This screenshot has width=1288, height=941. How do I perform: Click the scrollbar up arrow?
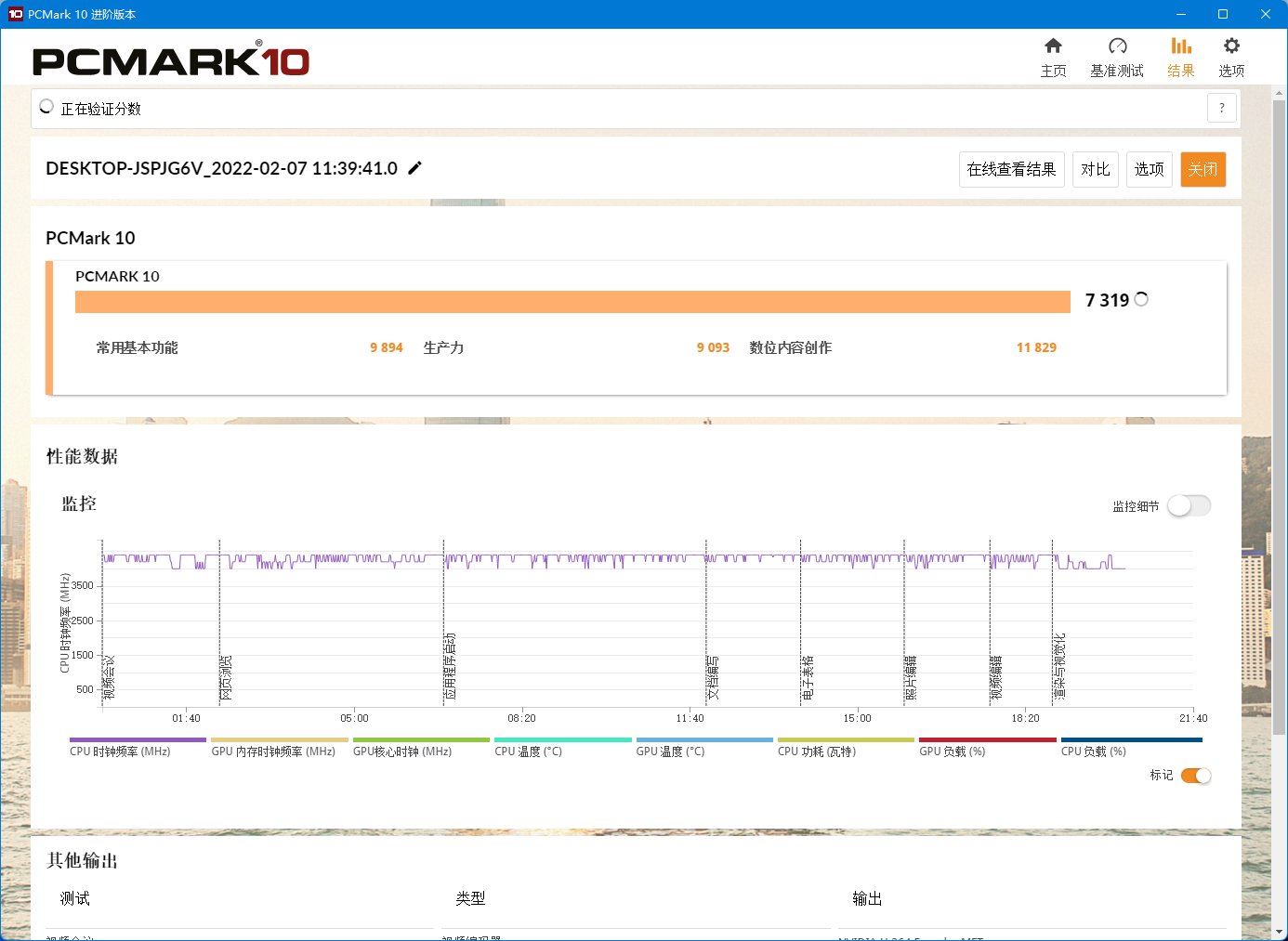[1280, 91]
